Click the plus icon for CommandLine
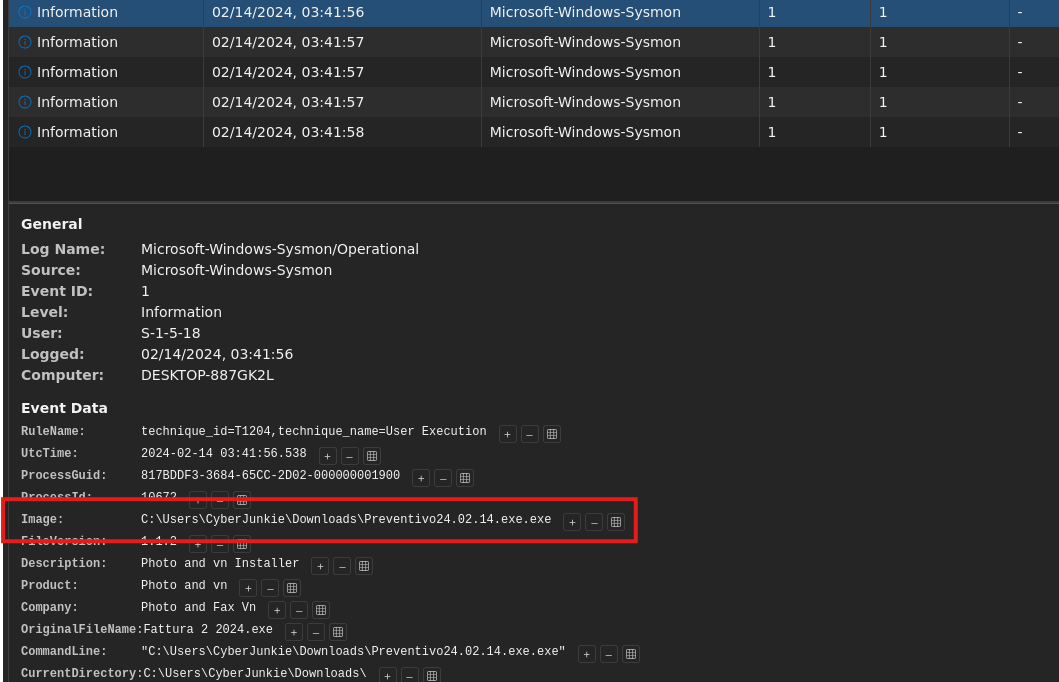The image size is (1059, 682). pos(587,654)
